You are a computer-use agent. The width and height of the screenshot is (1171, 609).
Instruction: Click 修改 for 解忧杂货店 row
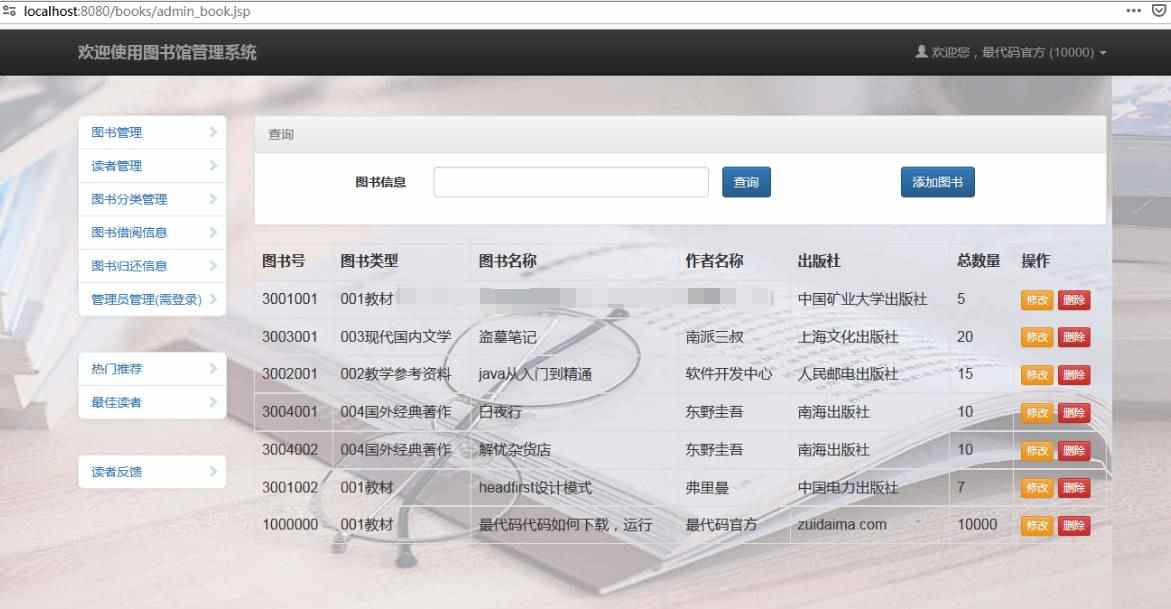point(1037,450)
